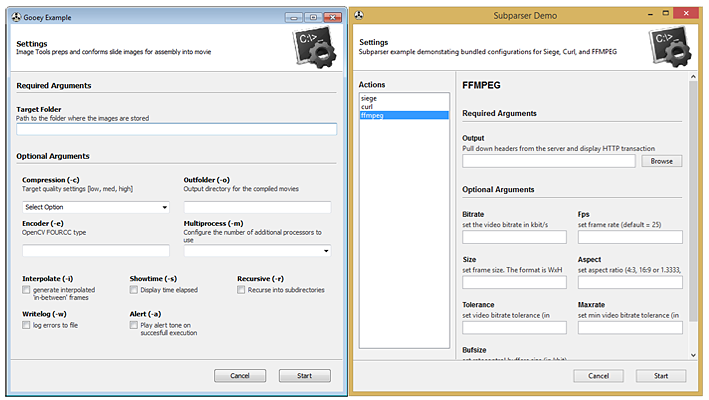This screenshot has width=709, height=400.
Task: Enable the Interpolate (-i) checkbox
Action: point(26,290)
